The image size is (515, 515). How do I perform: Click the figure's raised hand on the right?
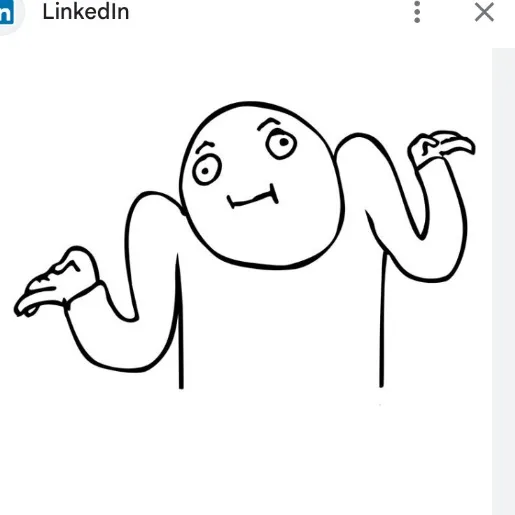(441, 148)
